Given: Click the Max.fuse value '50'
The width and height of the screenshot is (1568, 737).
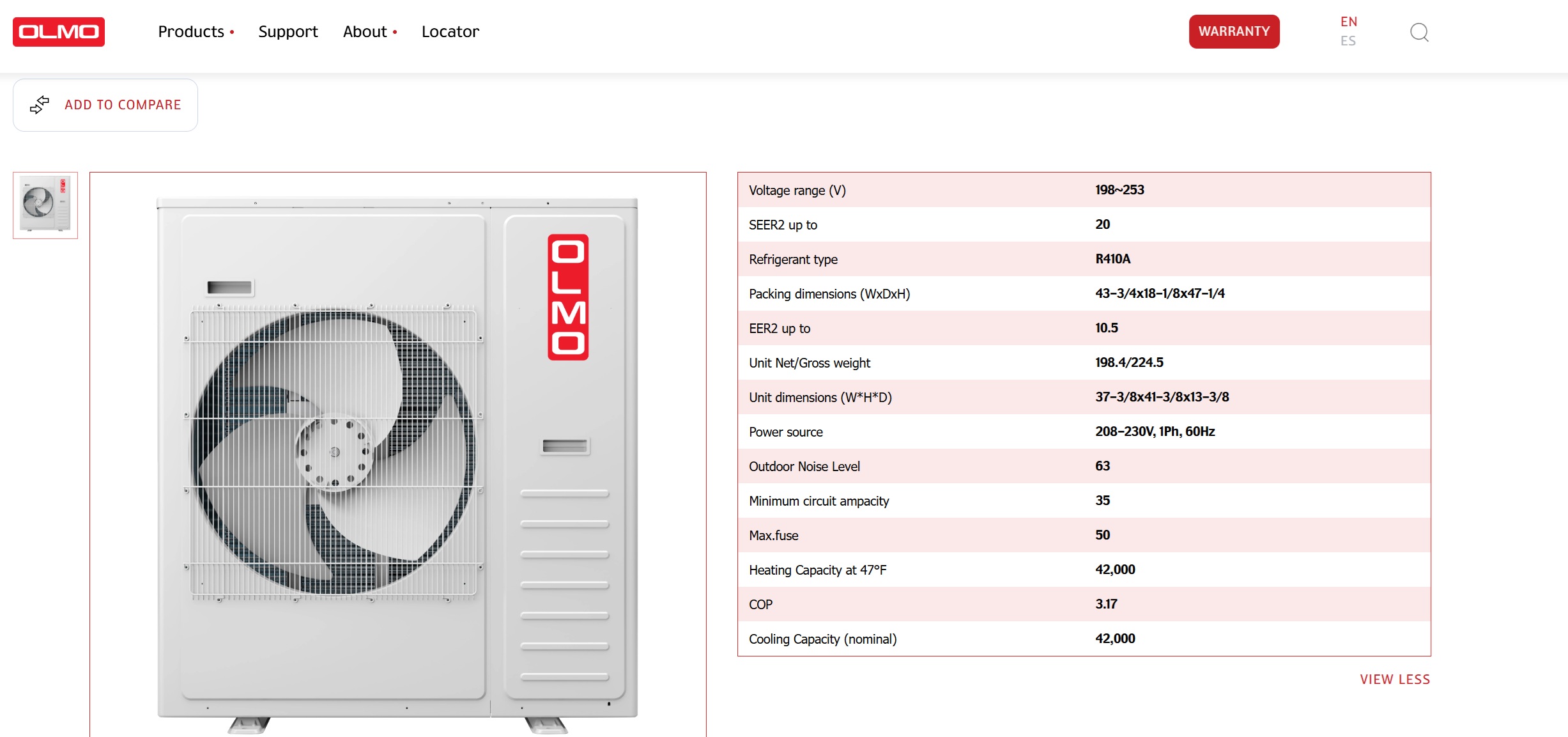Looking at the screenshot, I should click(1103, 535).
